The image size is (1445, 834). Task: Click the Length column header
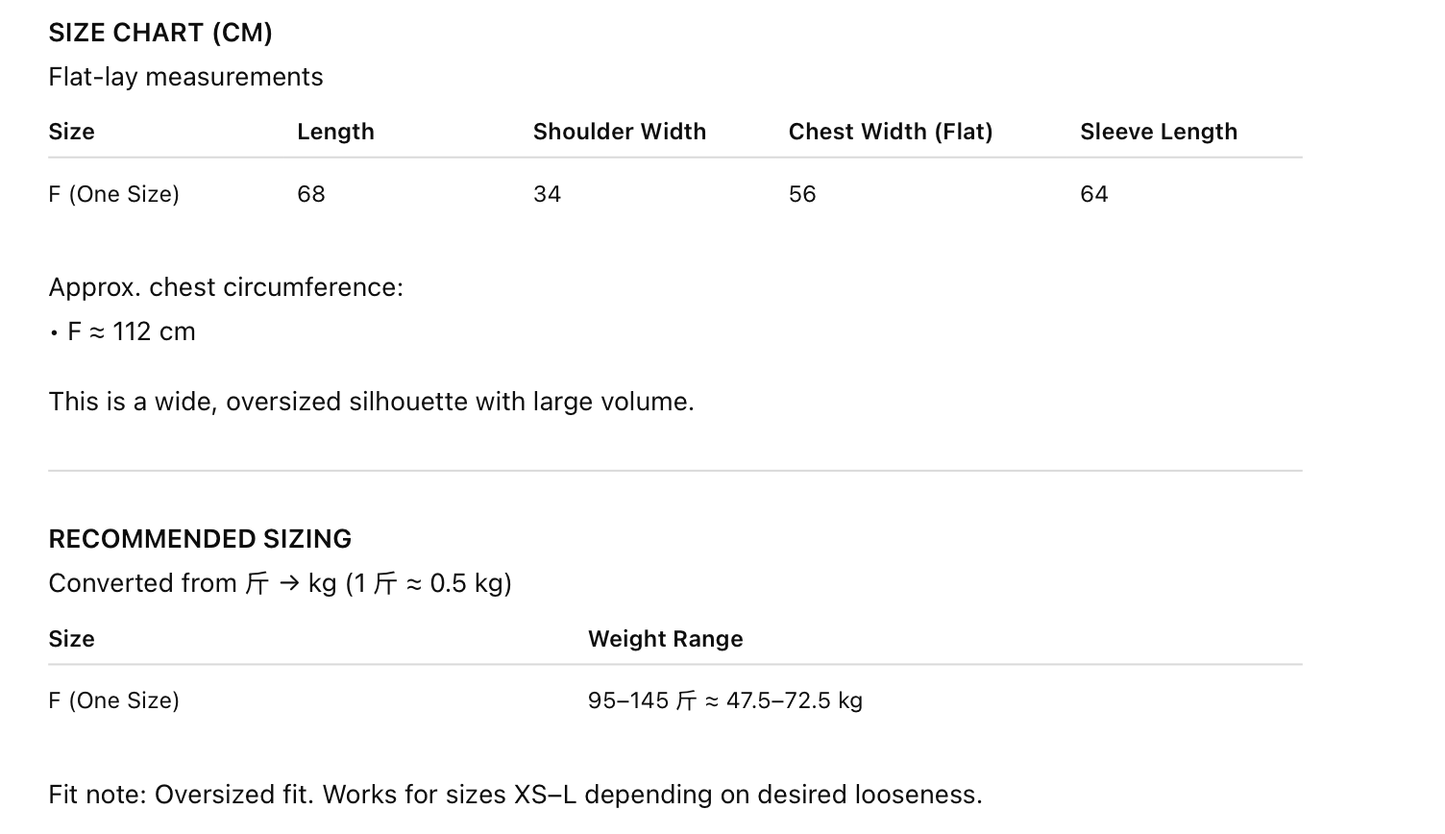(x=335, y=132)
